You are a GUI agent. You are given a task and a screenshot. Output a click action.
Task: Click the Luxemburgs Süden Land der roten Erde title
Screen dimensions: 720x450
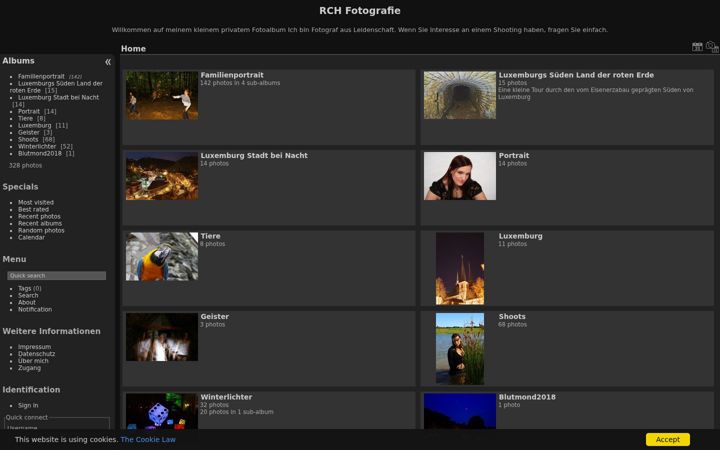[576, 75]
